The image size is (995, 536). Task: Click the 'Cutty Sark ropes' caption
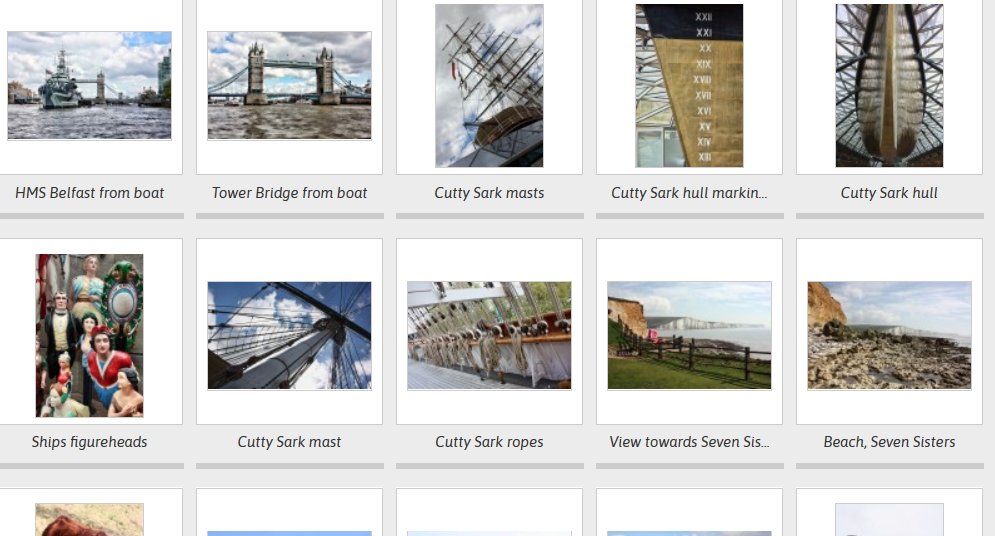point(489,442)
